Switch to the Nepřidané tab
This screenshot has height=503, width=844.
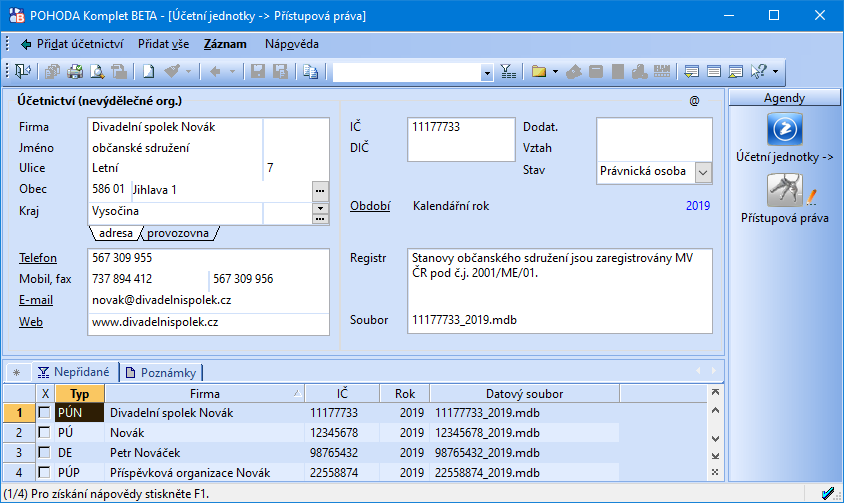(74, 372)
